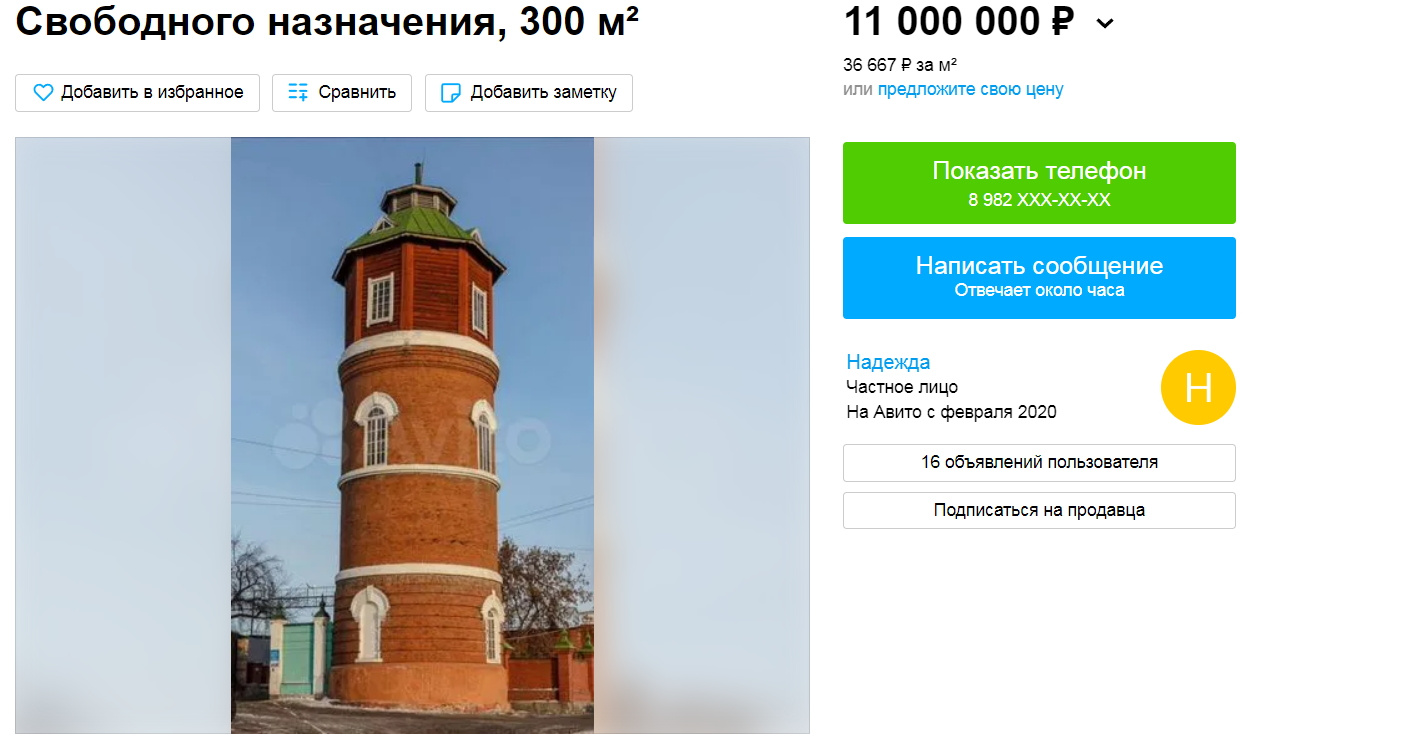
Task: Click the compare listings icon
Action: 298,93
